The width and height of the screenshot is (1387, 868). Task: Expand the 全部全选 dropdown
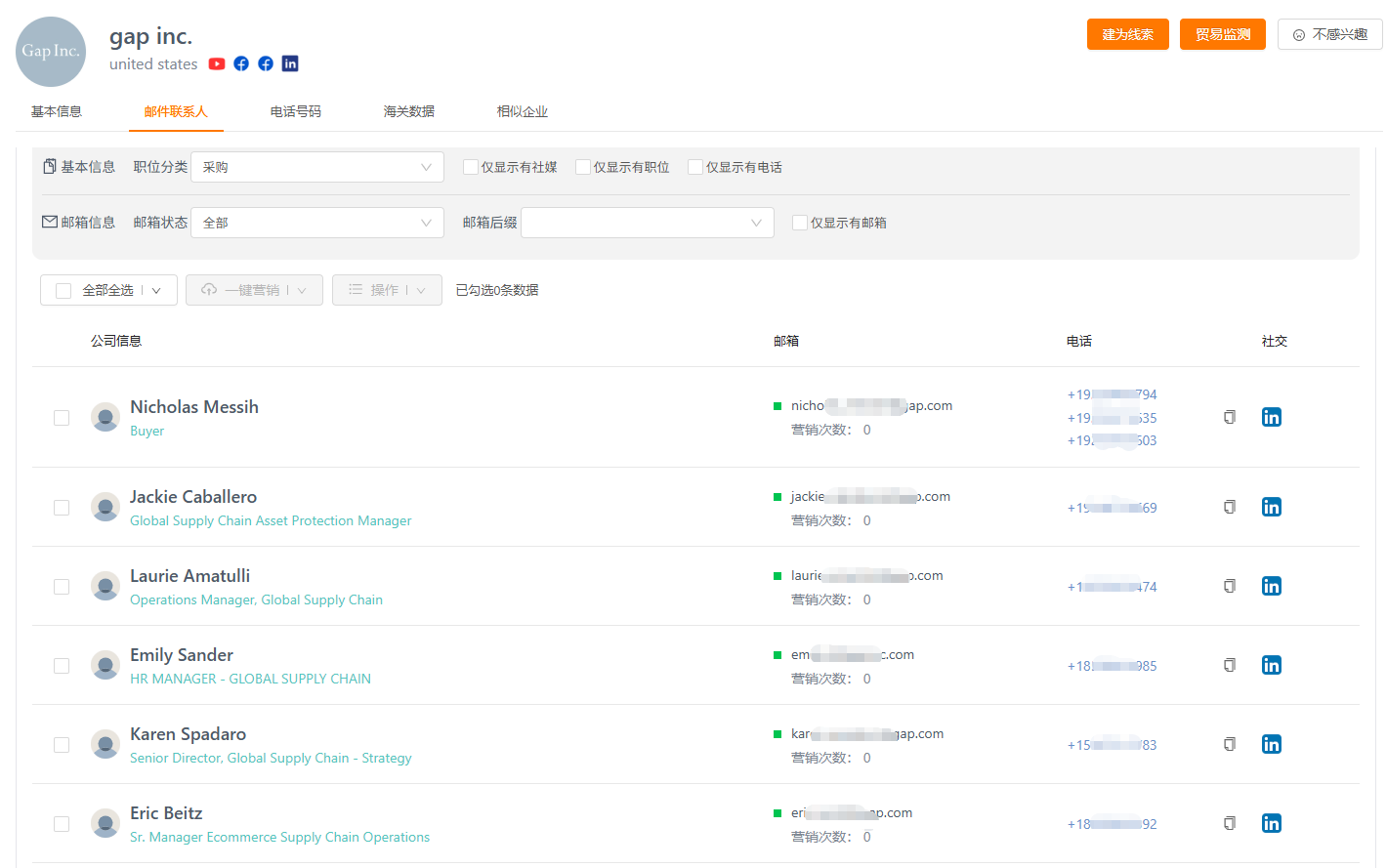[156, 290]
